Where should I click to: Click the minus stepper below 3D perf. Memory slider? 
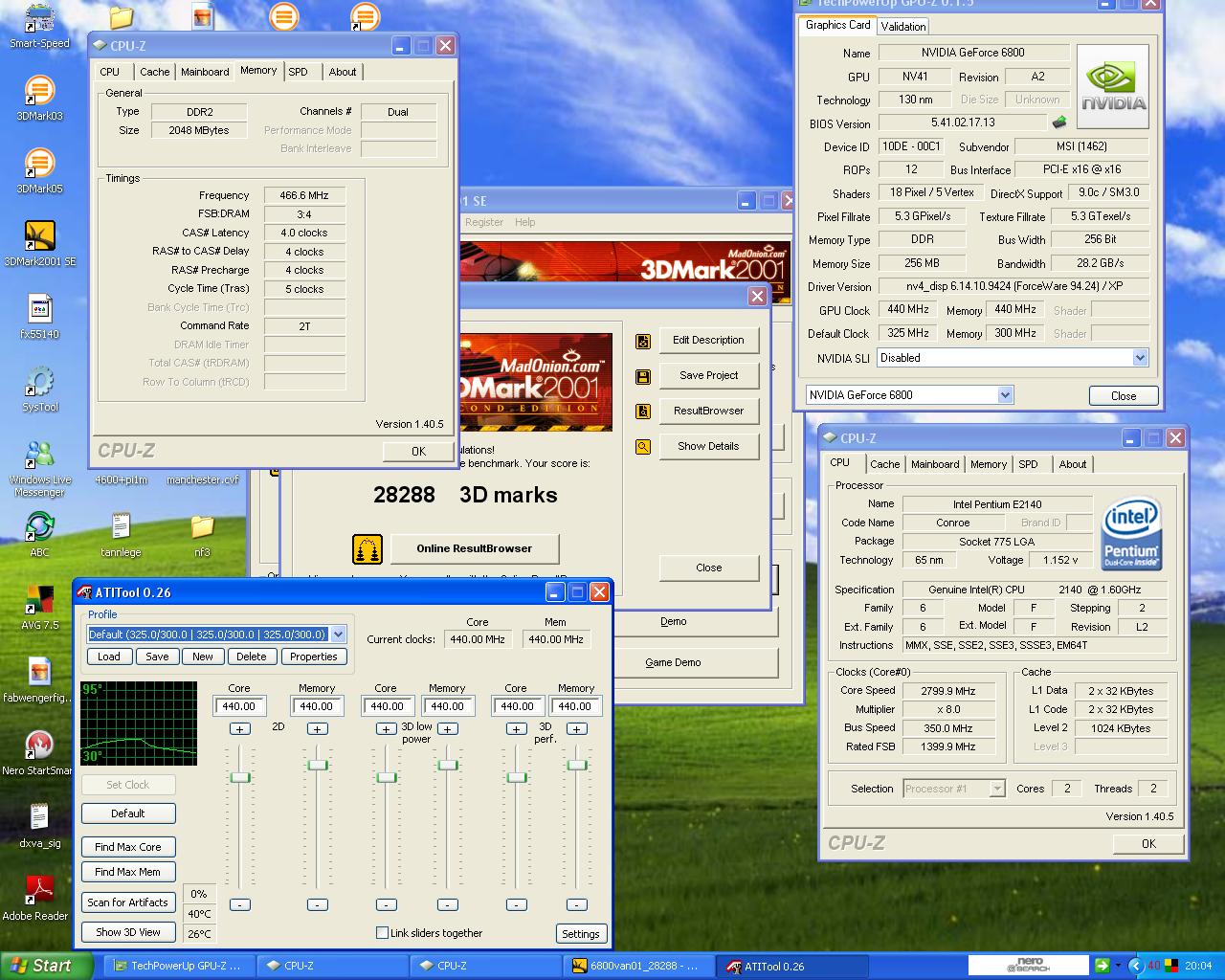577,904
